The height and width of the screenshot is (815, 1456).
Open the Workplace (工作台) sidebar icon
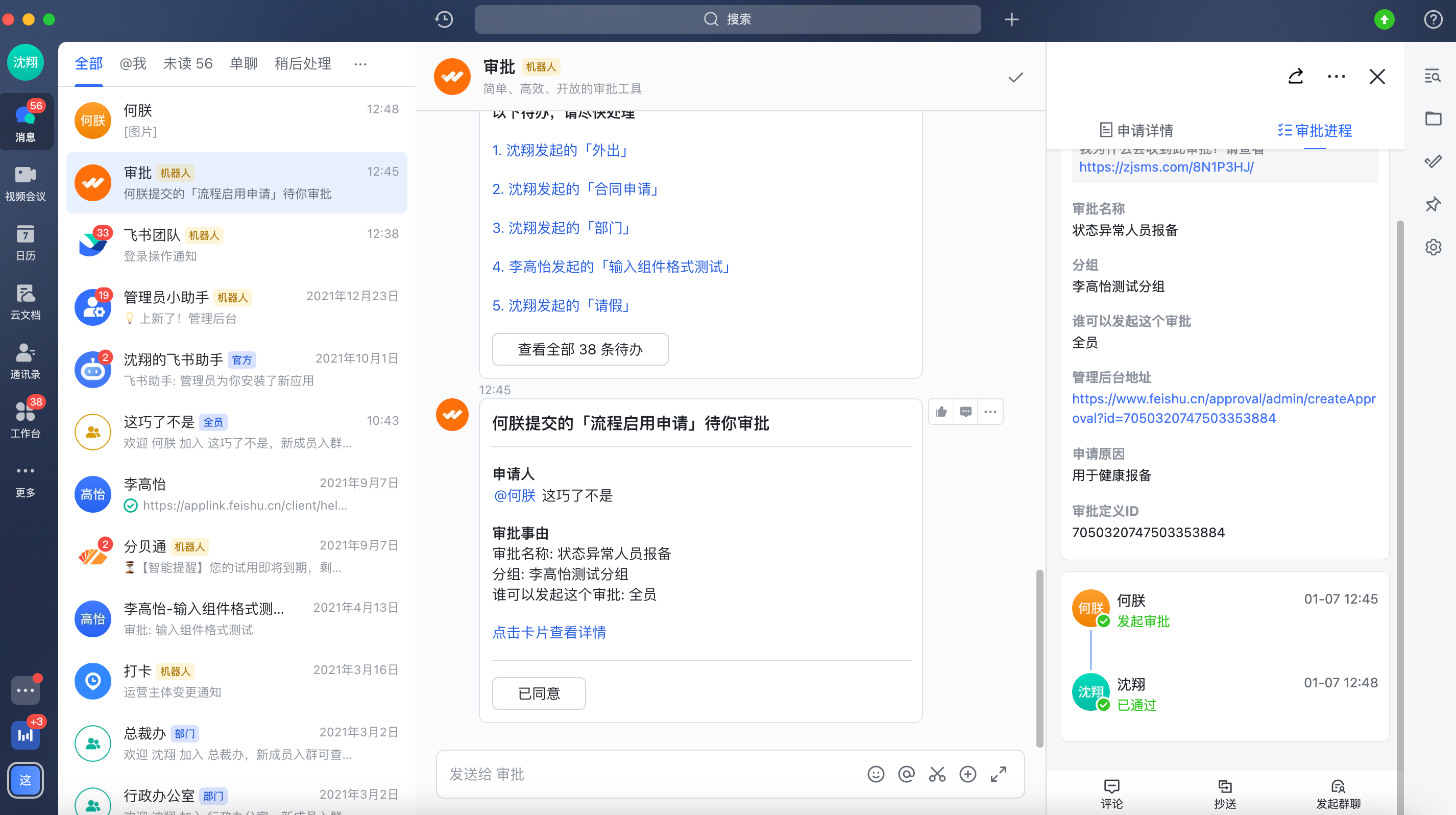coord(26,419)
